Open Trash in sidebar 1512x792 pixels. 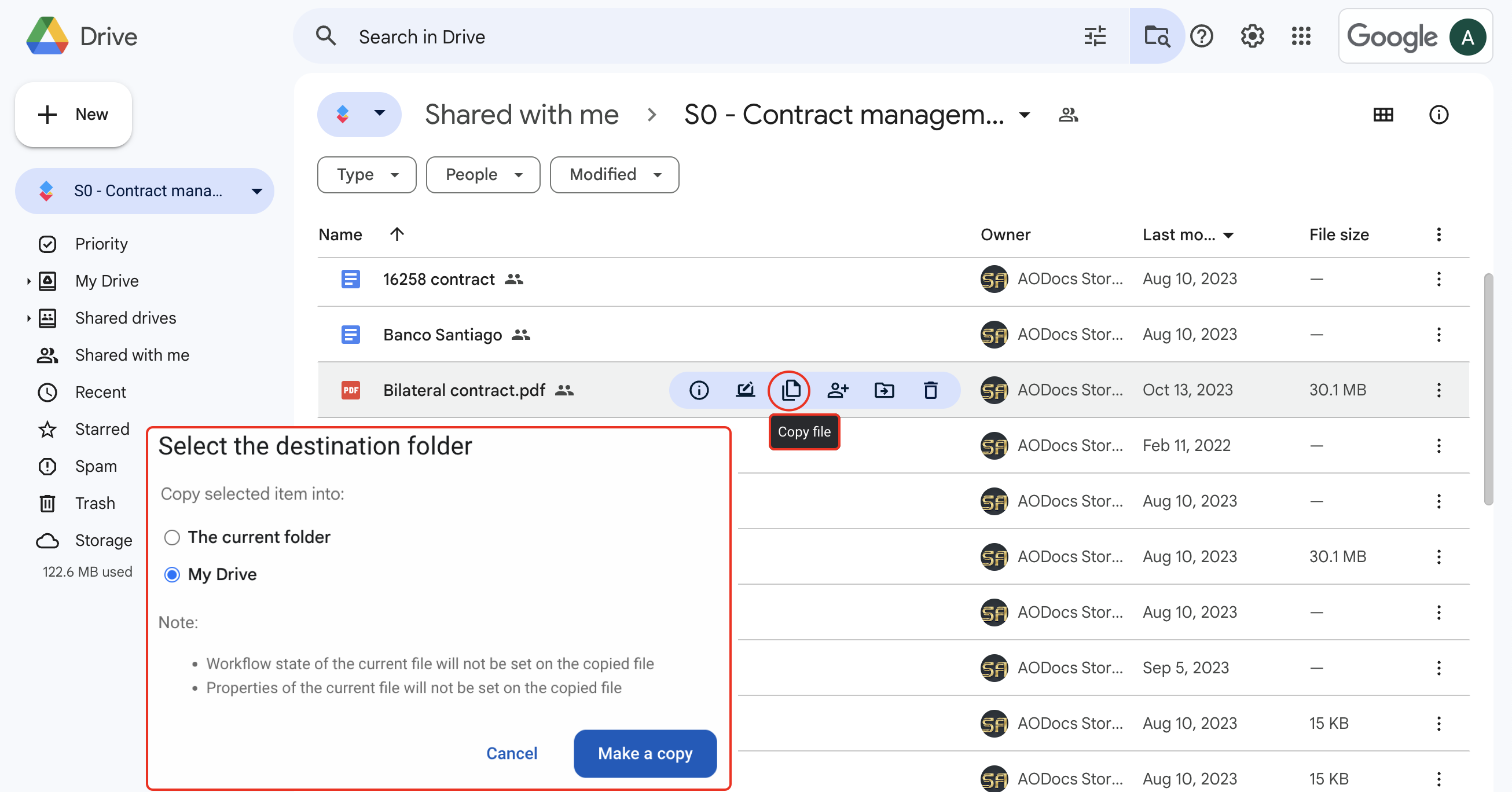tap(94, 503)
